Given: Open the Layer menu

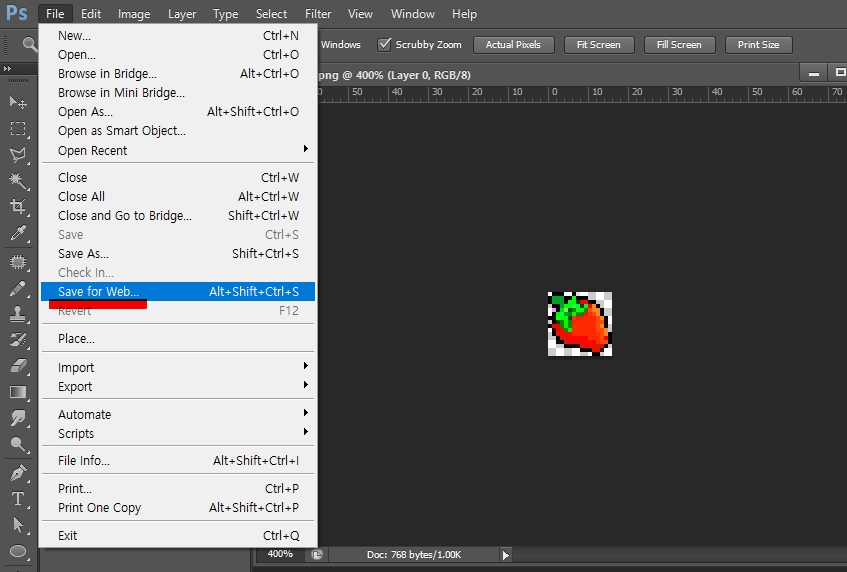Looking at the screenshot, I should (182, 14).
